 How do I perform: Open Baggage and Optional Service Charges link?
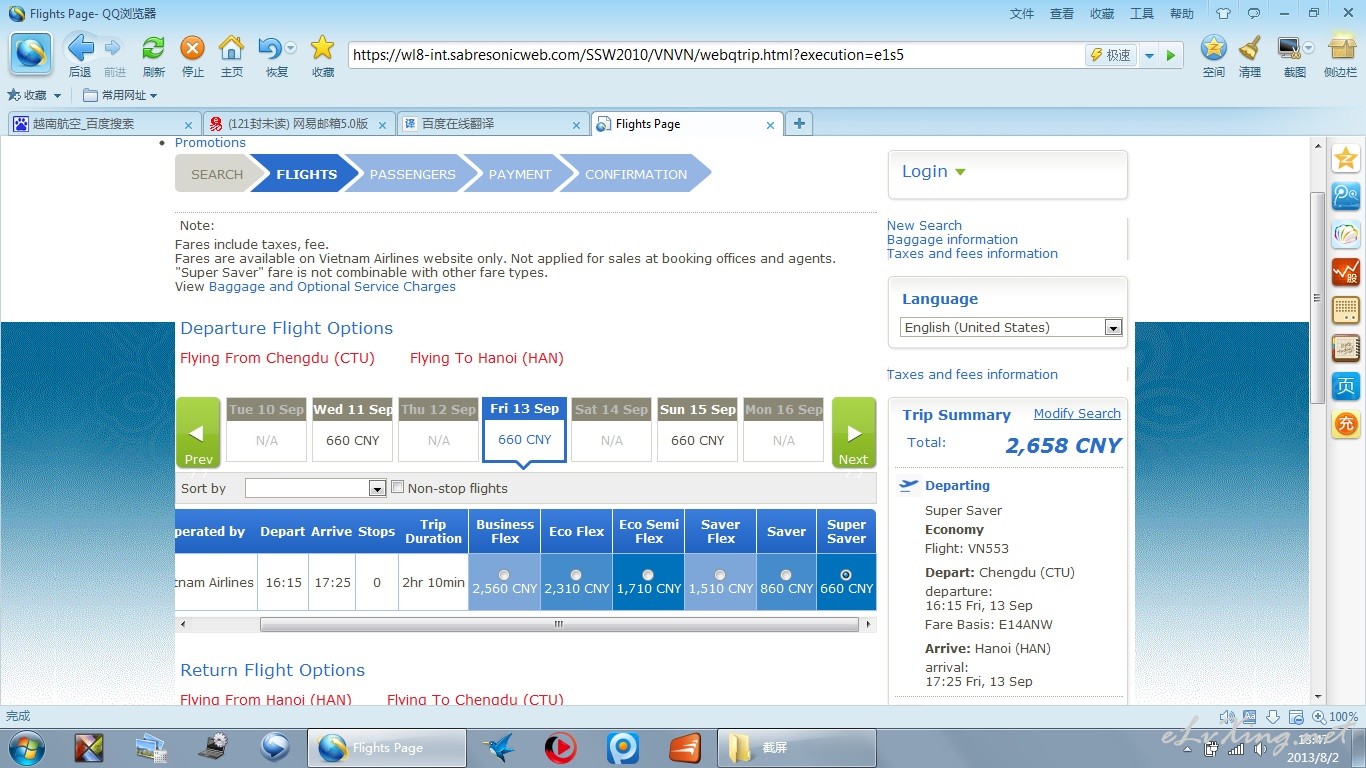pos(332,286)
